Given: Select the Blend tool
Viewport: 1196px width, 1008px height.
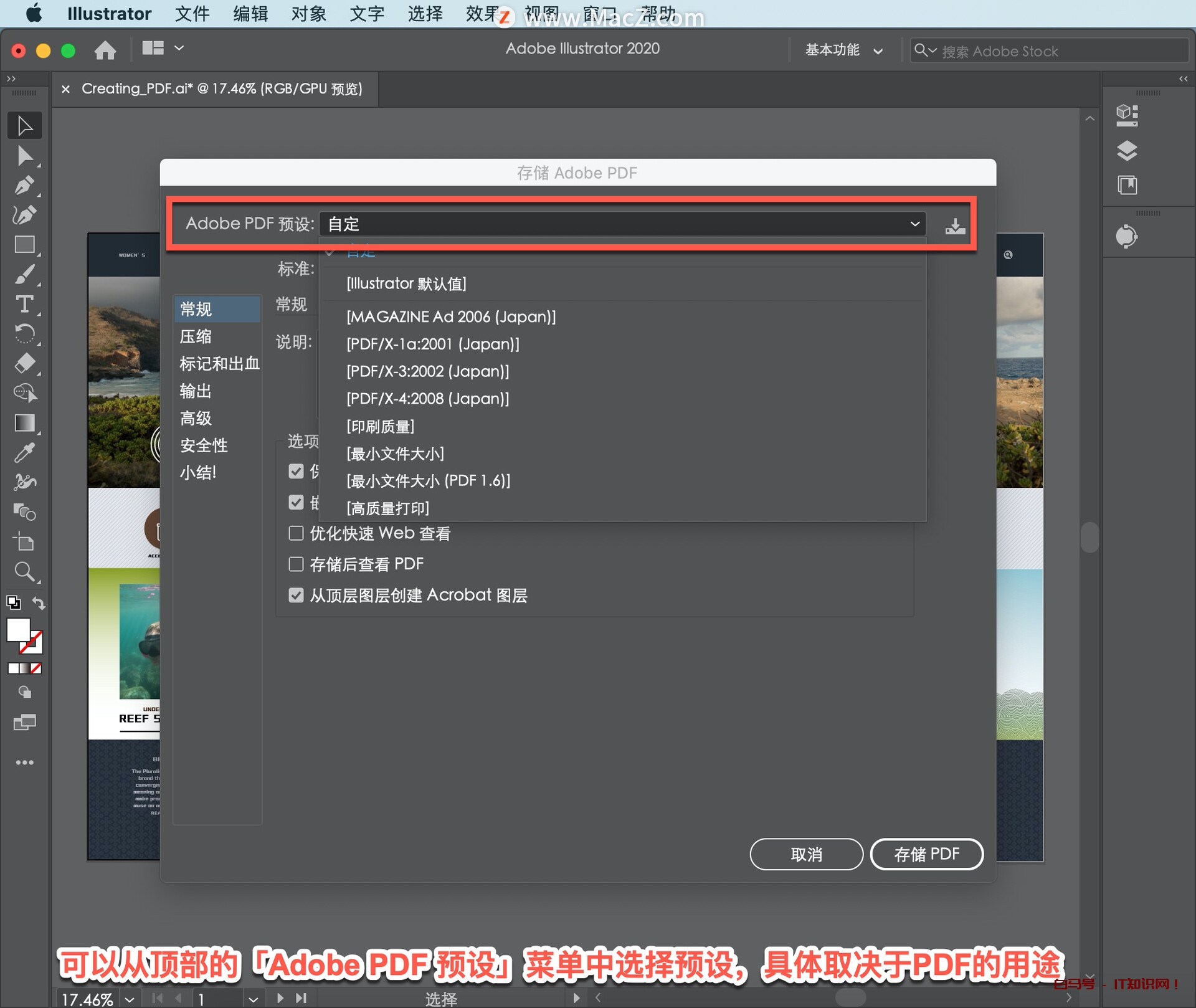Looking at the screenshot, I should pyautogui.click(x=25, y=511).
